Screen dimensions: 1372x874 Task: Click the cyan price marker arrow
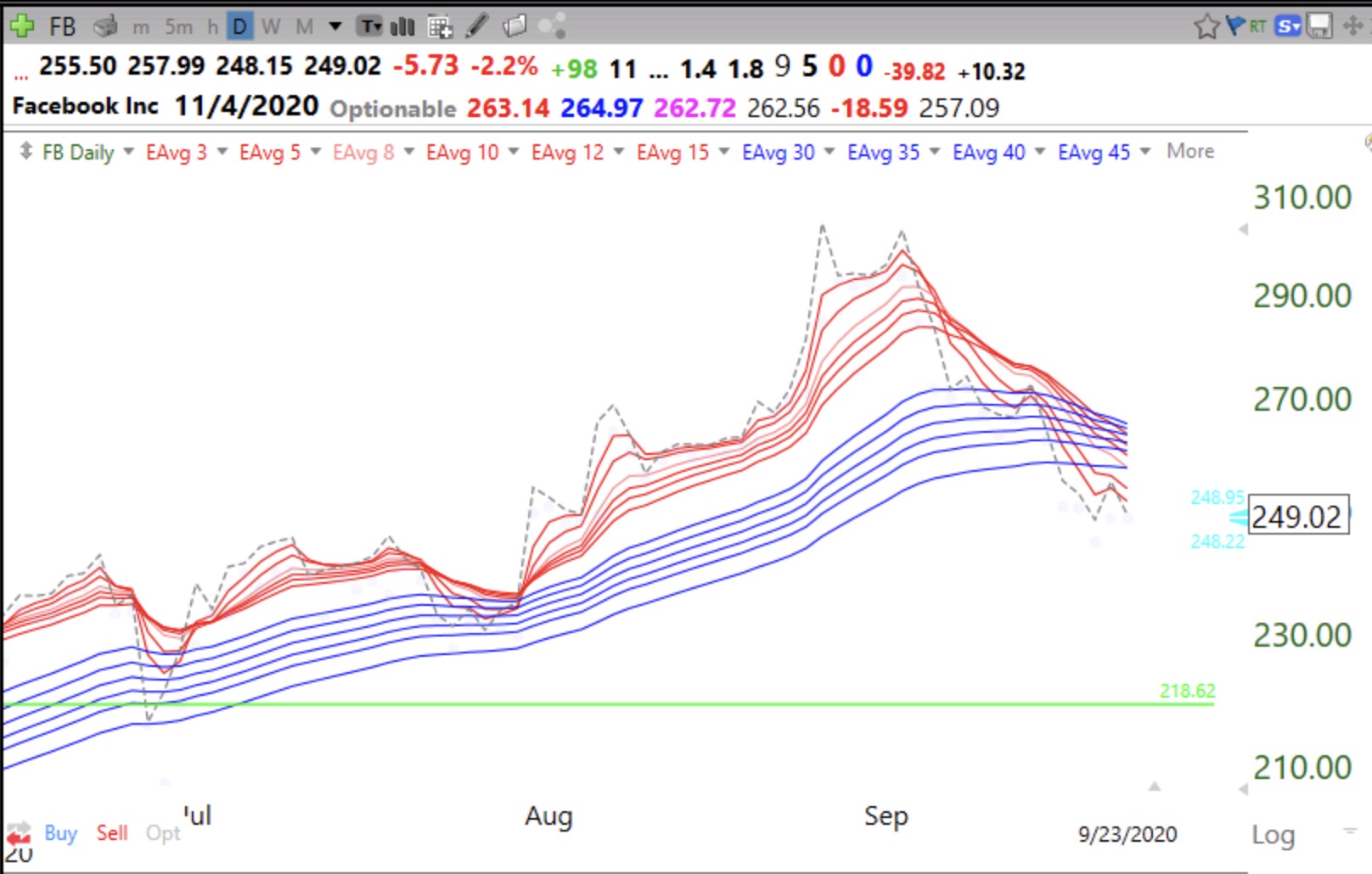(x=1238, y=517)
